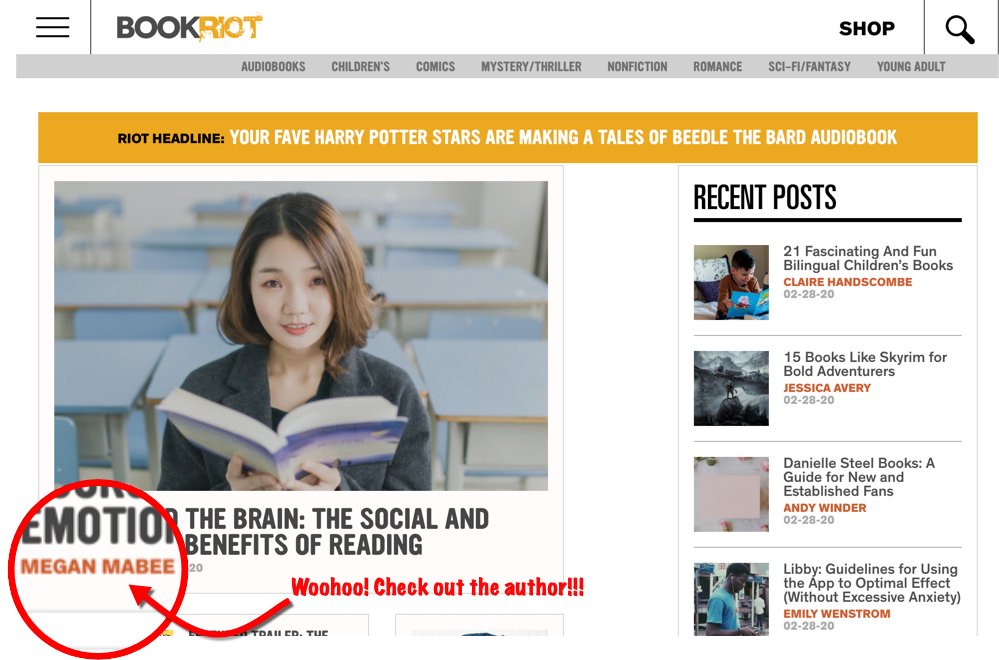The image size is (999, 660).
Task: Browse the MYSTERY/THRILLER category
Action: click(529, 66)
